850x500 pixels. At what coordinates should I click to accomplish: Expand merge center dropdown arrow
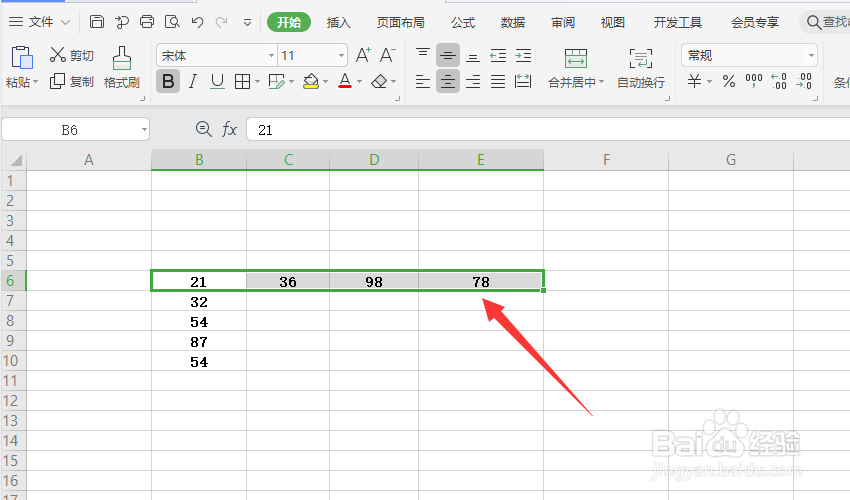click(x=601, y=82)
